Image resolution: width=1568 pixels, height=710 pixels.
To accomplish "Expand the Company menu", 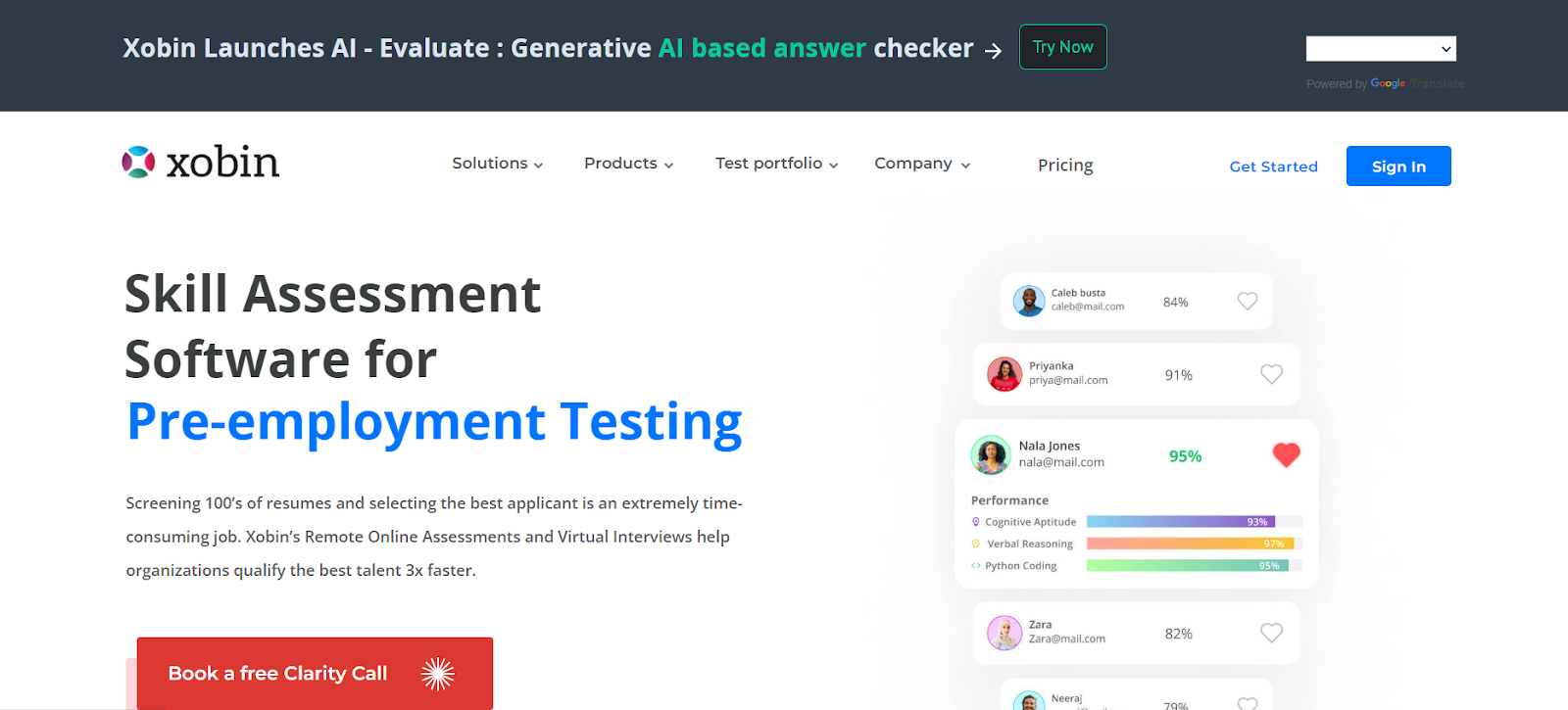I will 922,164.
